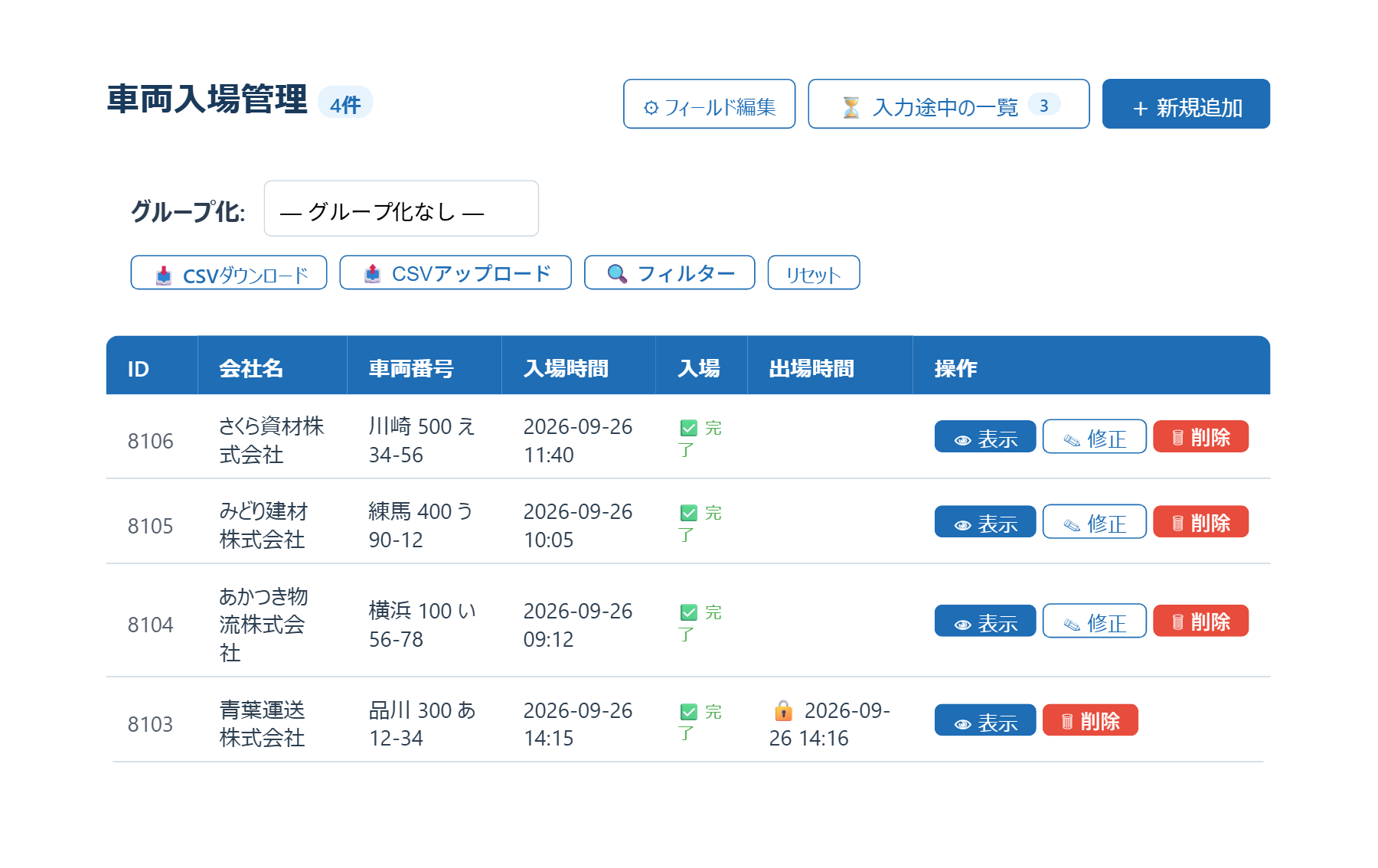Click CSVダウンロード button
This screenshot has height=868, width=1378.
pos(229,272)
